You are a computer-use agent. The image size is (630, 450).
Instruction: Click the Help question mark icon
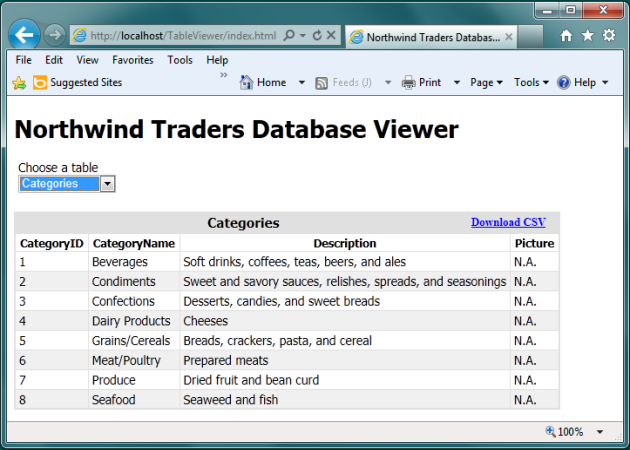tap(564, 82)
